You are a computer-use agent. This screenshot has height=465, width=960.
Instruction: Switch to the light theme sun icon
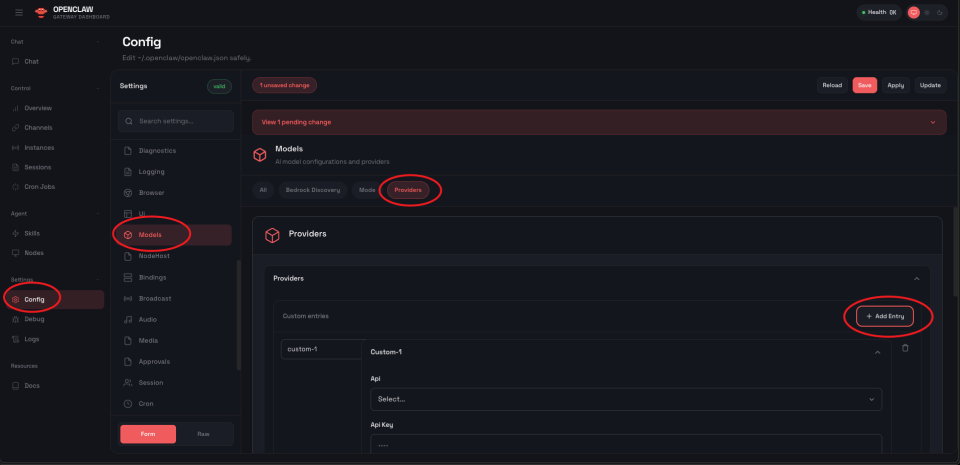tap(927, 12)
